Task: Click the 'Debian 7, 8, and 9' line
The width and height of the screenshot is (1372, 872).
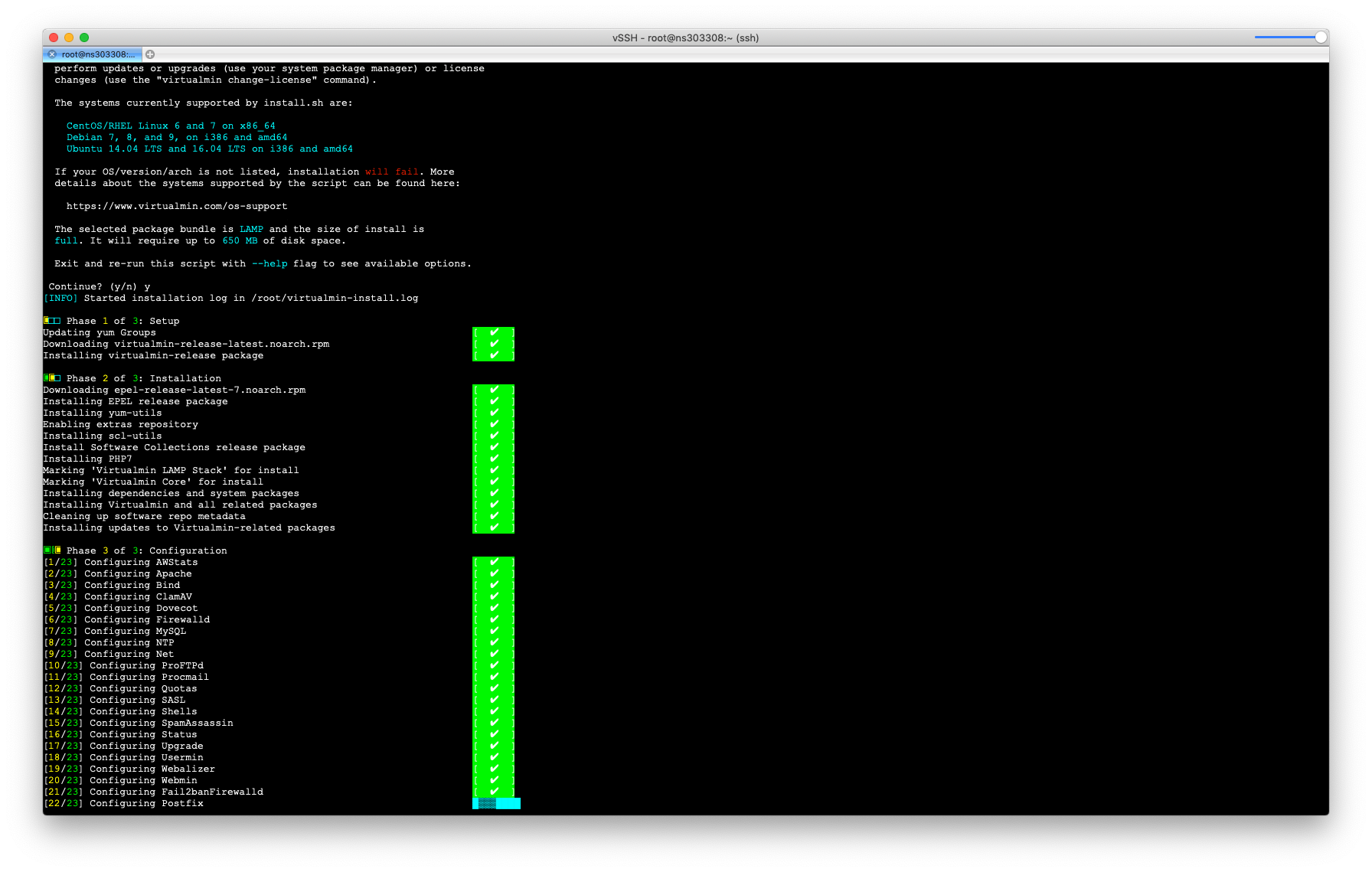Action: 177,137
